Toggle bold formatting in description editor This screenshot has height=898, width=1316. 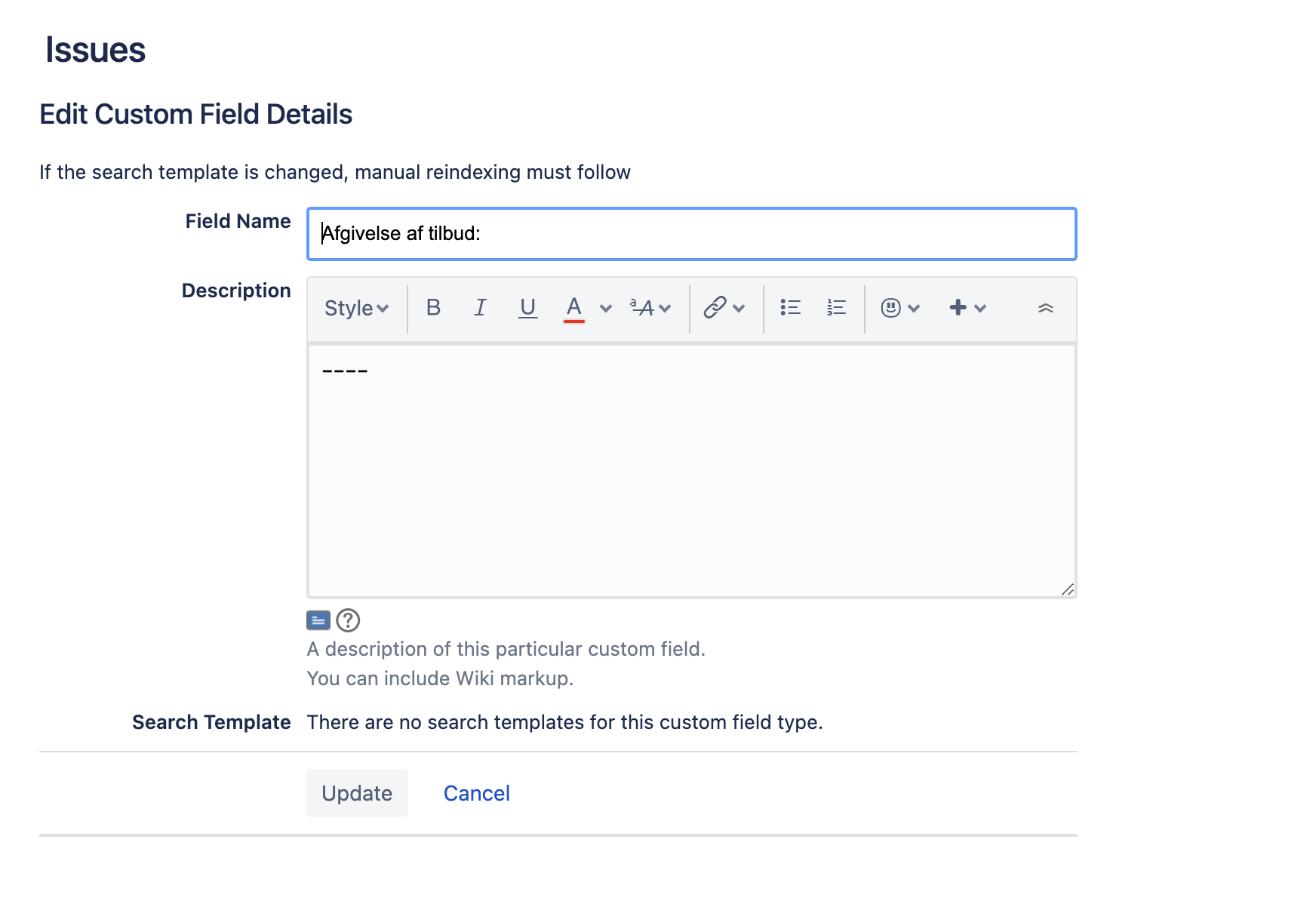pyautogui.click(x=433, y=308)
